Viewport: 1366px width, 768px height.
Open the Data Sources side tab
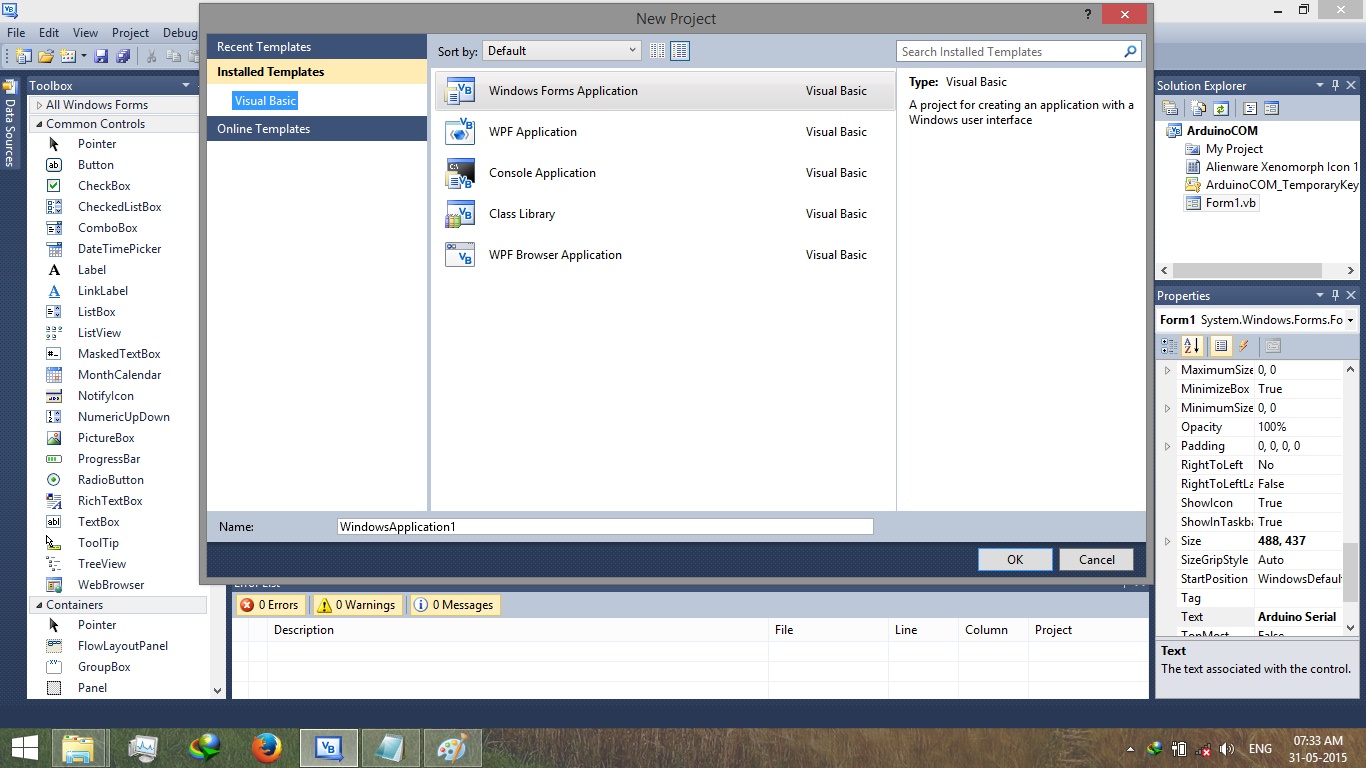10,124
